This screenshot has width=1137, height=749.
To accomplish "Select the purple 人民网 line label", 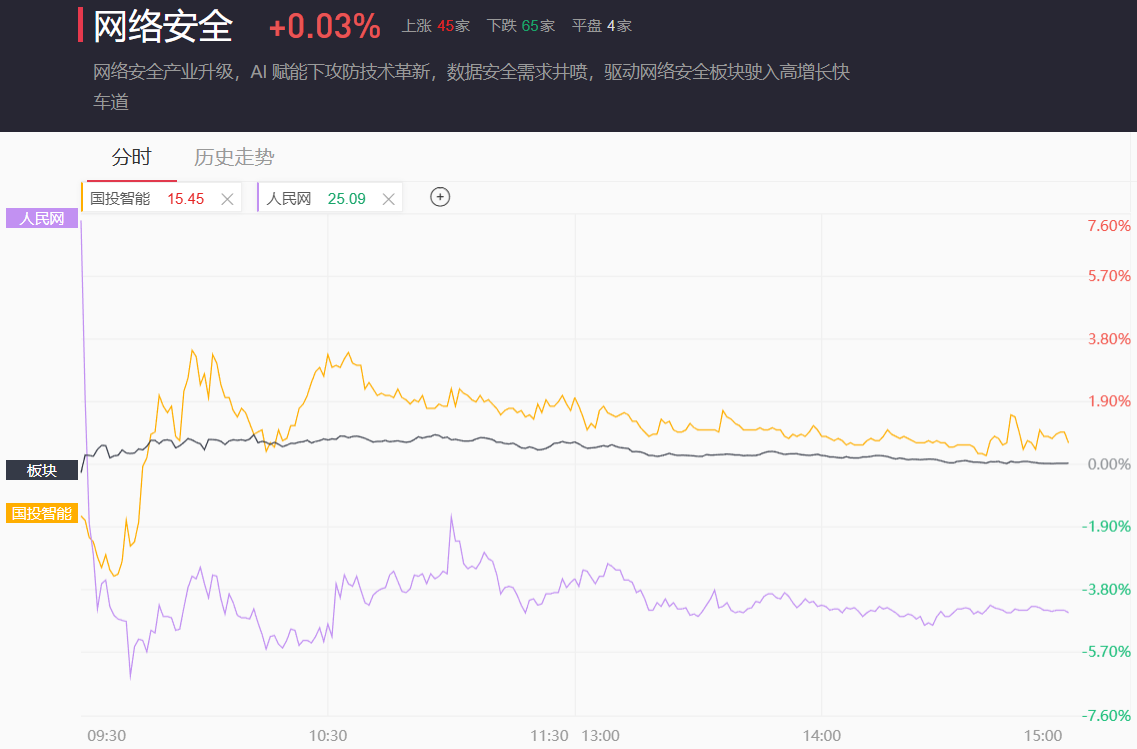I will coord(42,218).
